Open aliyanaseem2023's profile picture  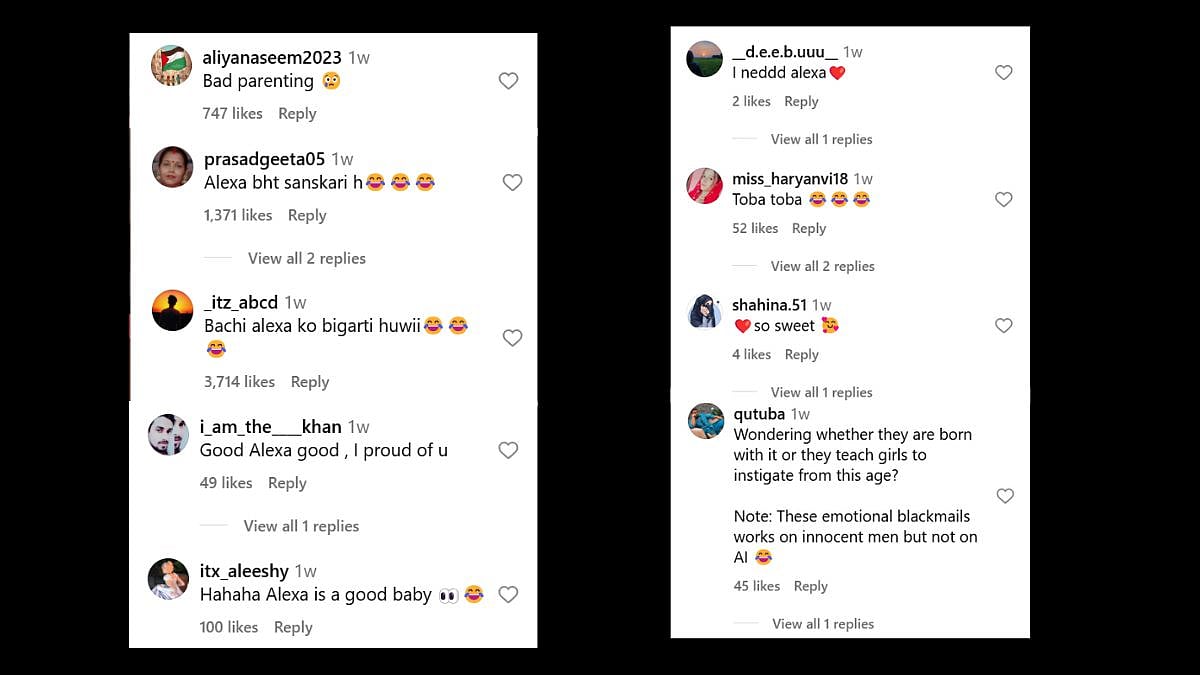[x=171, y=66]
